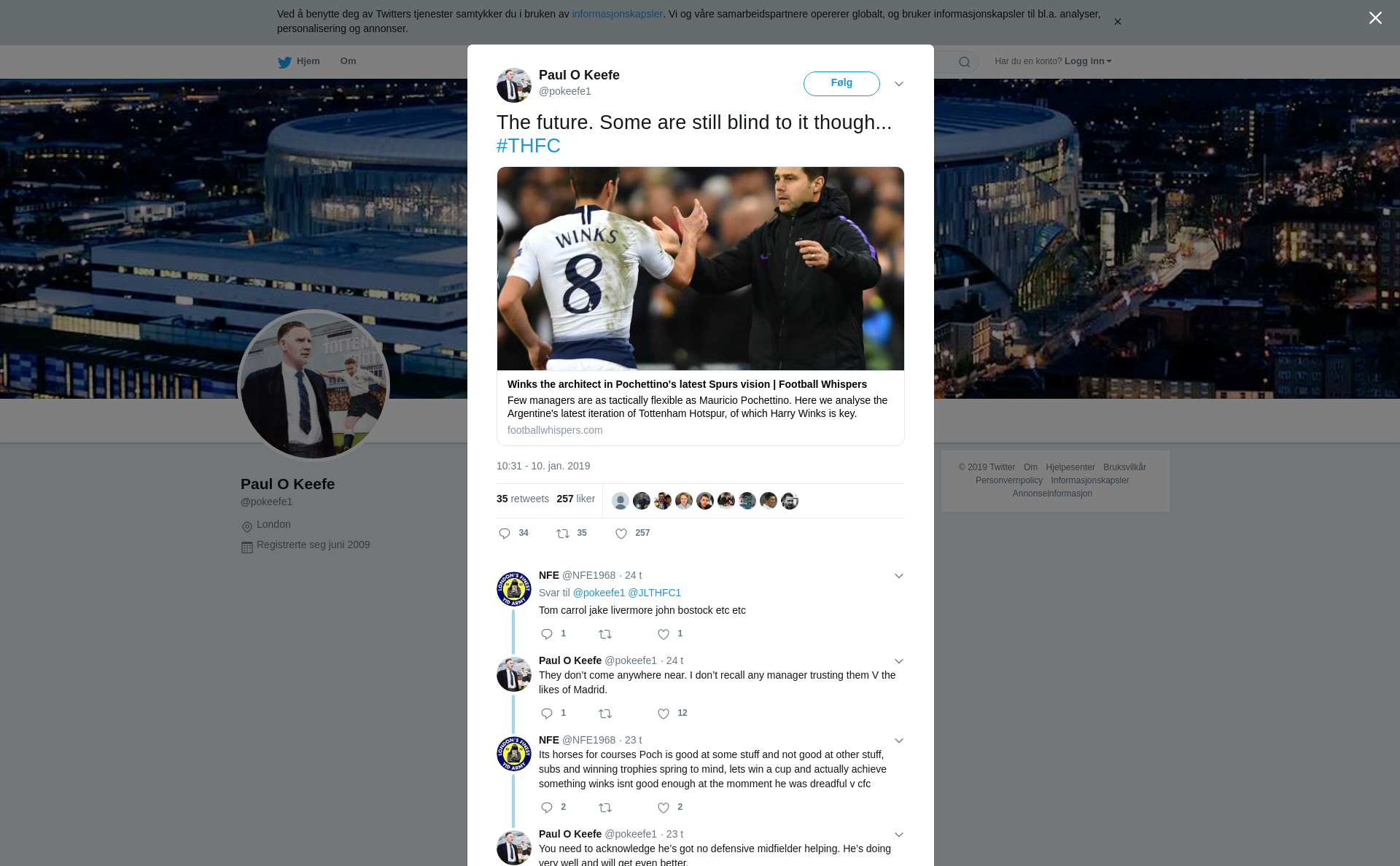Retweet Paul's reply about Madrid
Screen dimensions: 1400x866
[x=605, y=714]
